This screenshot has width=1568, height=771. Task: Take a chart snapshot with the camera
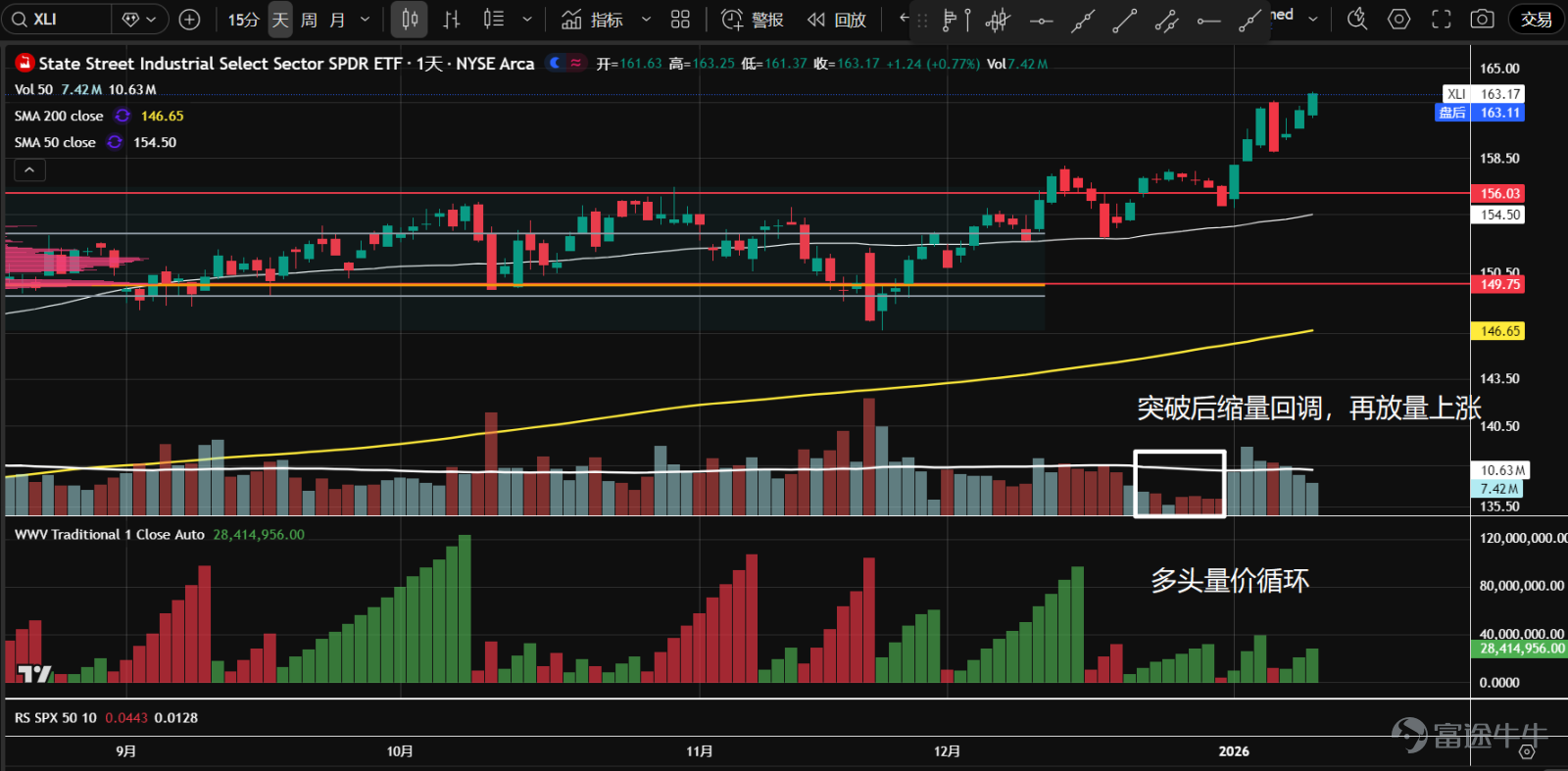[x=1483, y=20]
